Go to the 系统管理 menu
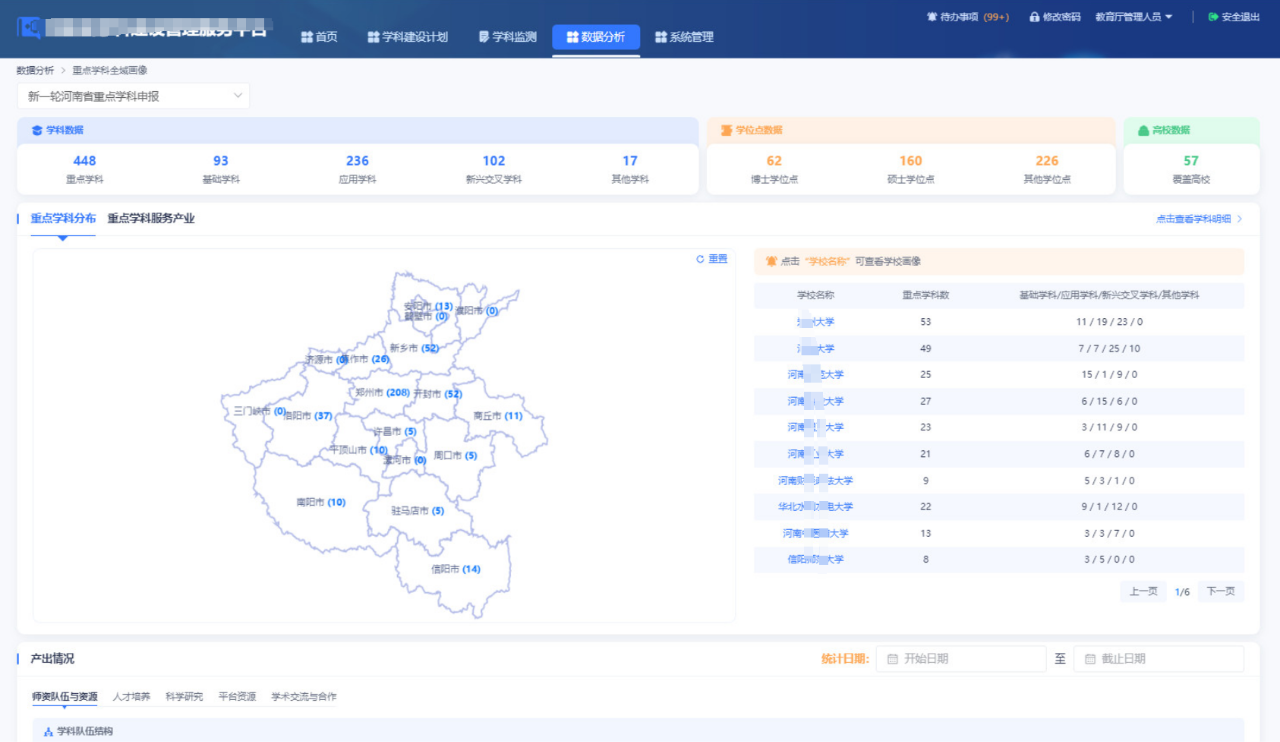The image size is (1280, 742). coord(684,37)
